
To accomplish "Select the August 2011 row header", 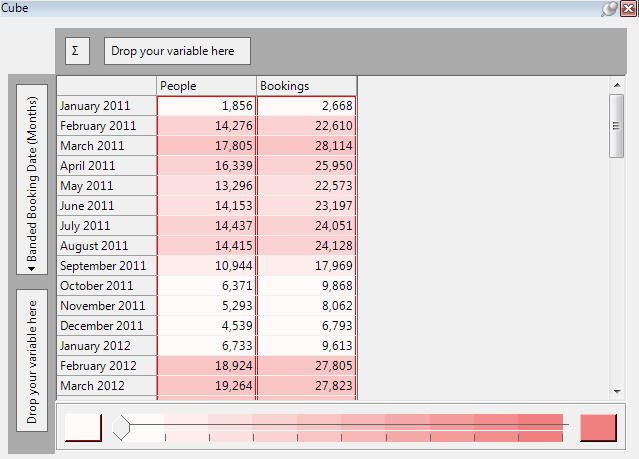I will 107,246.
